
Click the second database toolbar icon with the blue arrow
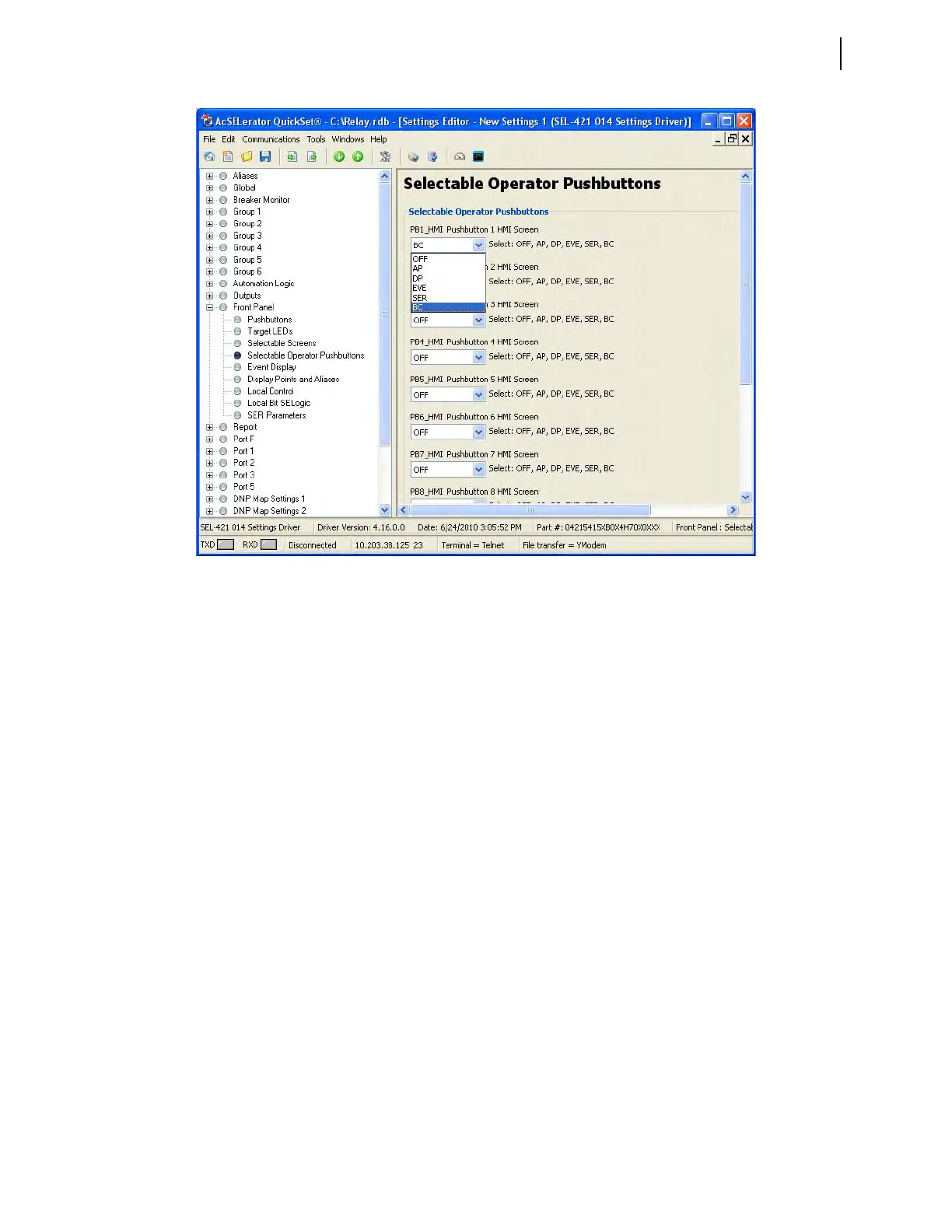coord(432,156)
